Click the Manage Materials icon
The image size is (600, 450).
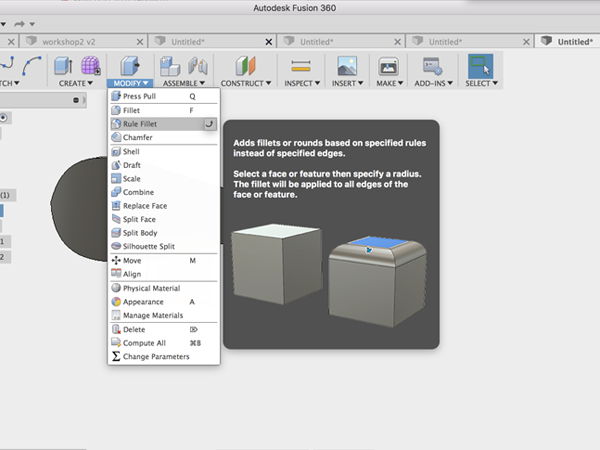coord(116,315)
